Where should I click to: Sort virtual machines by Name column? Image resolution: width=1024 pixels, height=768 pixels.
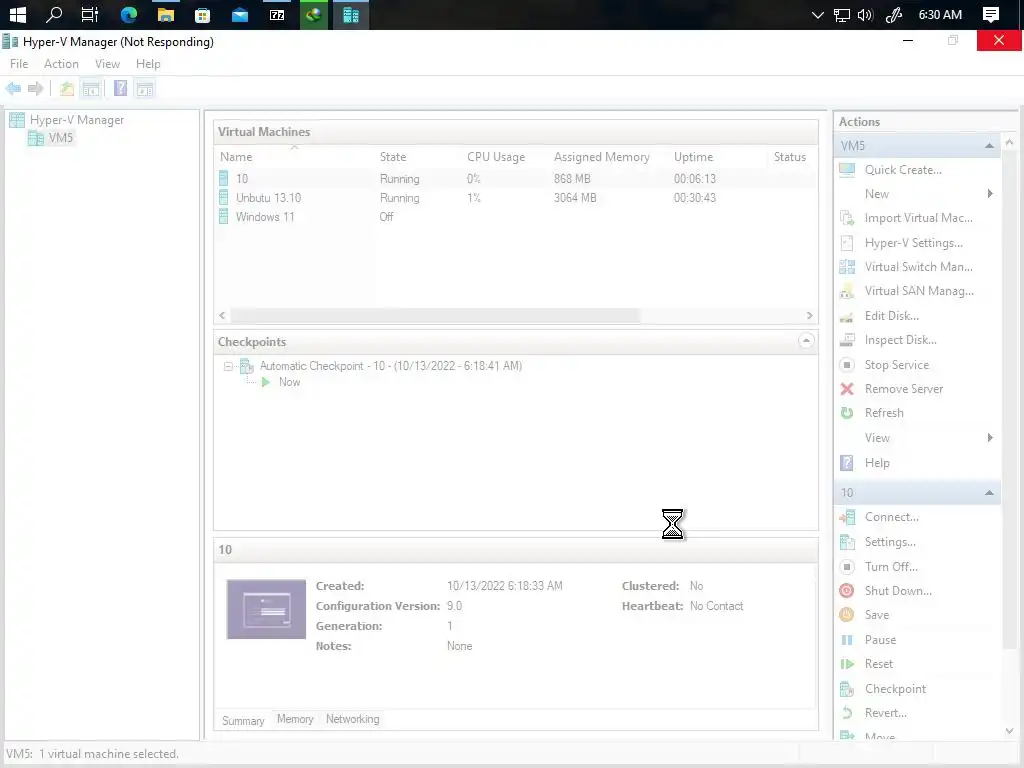click(x=236, y=157)
